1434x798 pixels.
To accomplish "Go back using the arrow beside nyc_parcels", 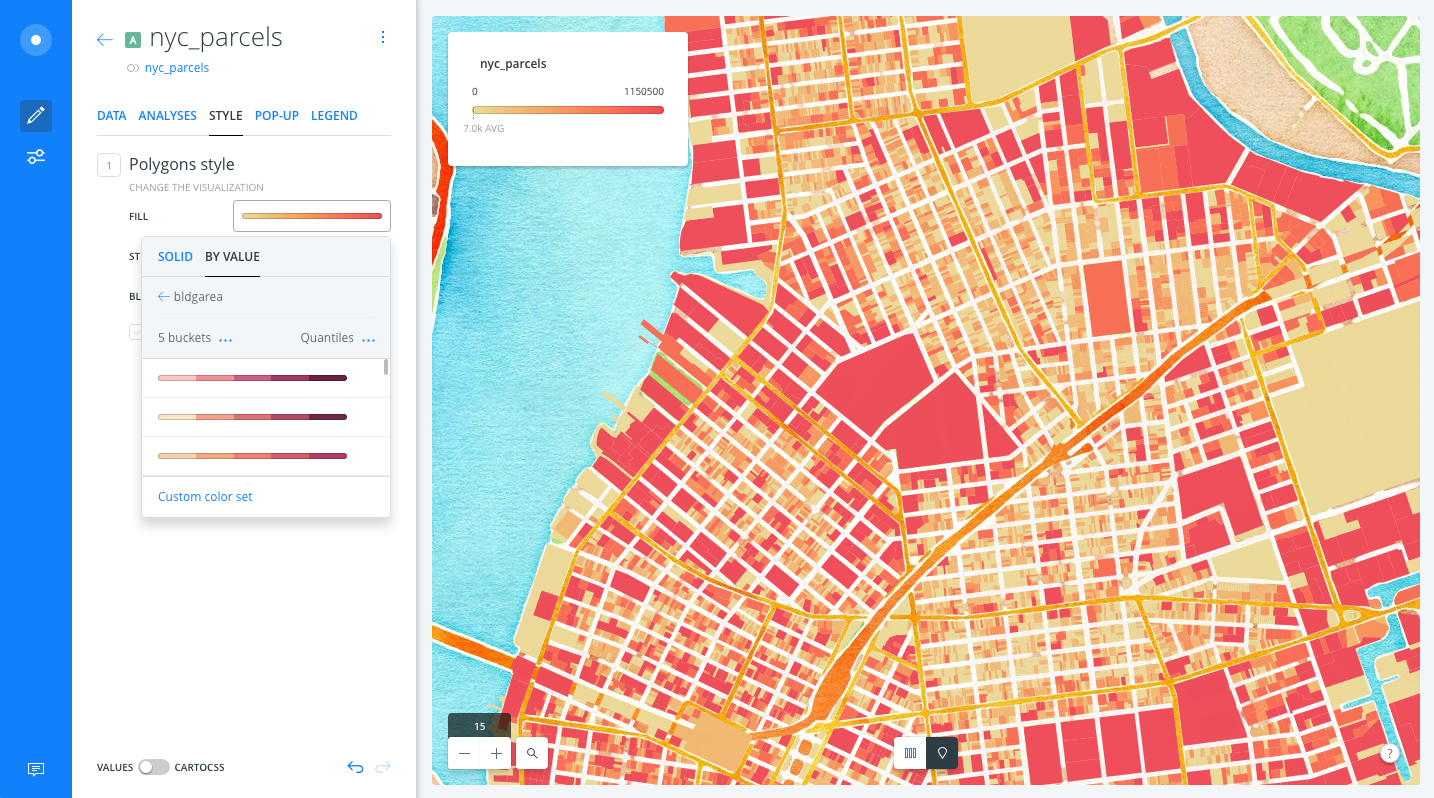I will click(105, 39).
